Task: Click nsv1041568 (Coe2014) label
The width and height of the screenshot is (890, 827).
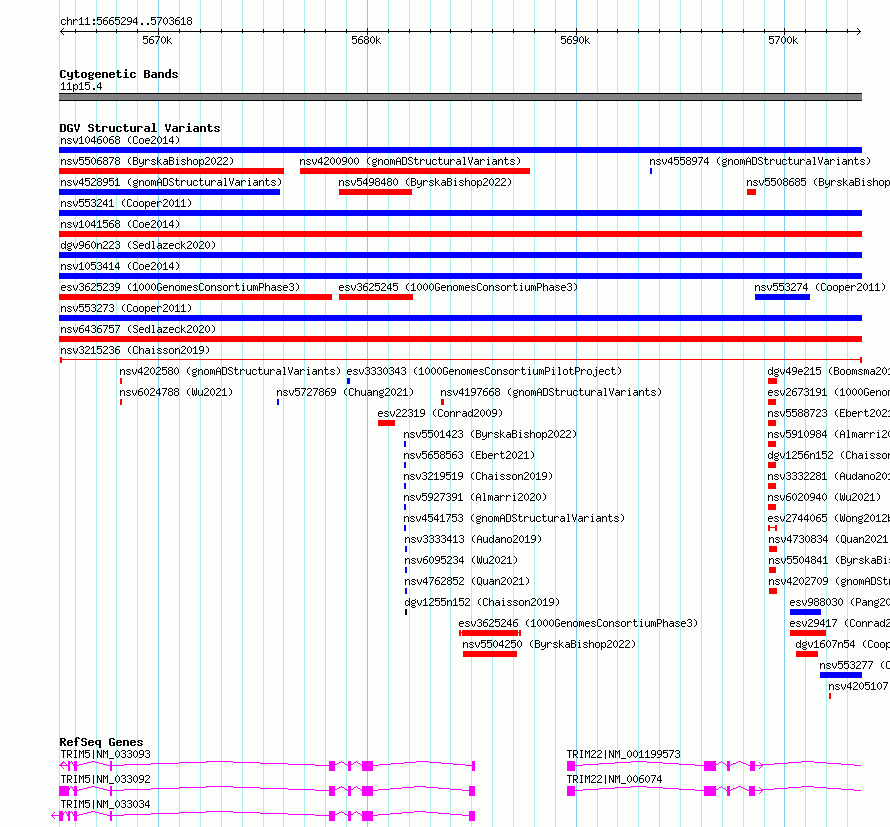Action: [120, 224]
